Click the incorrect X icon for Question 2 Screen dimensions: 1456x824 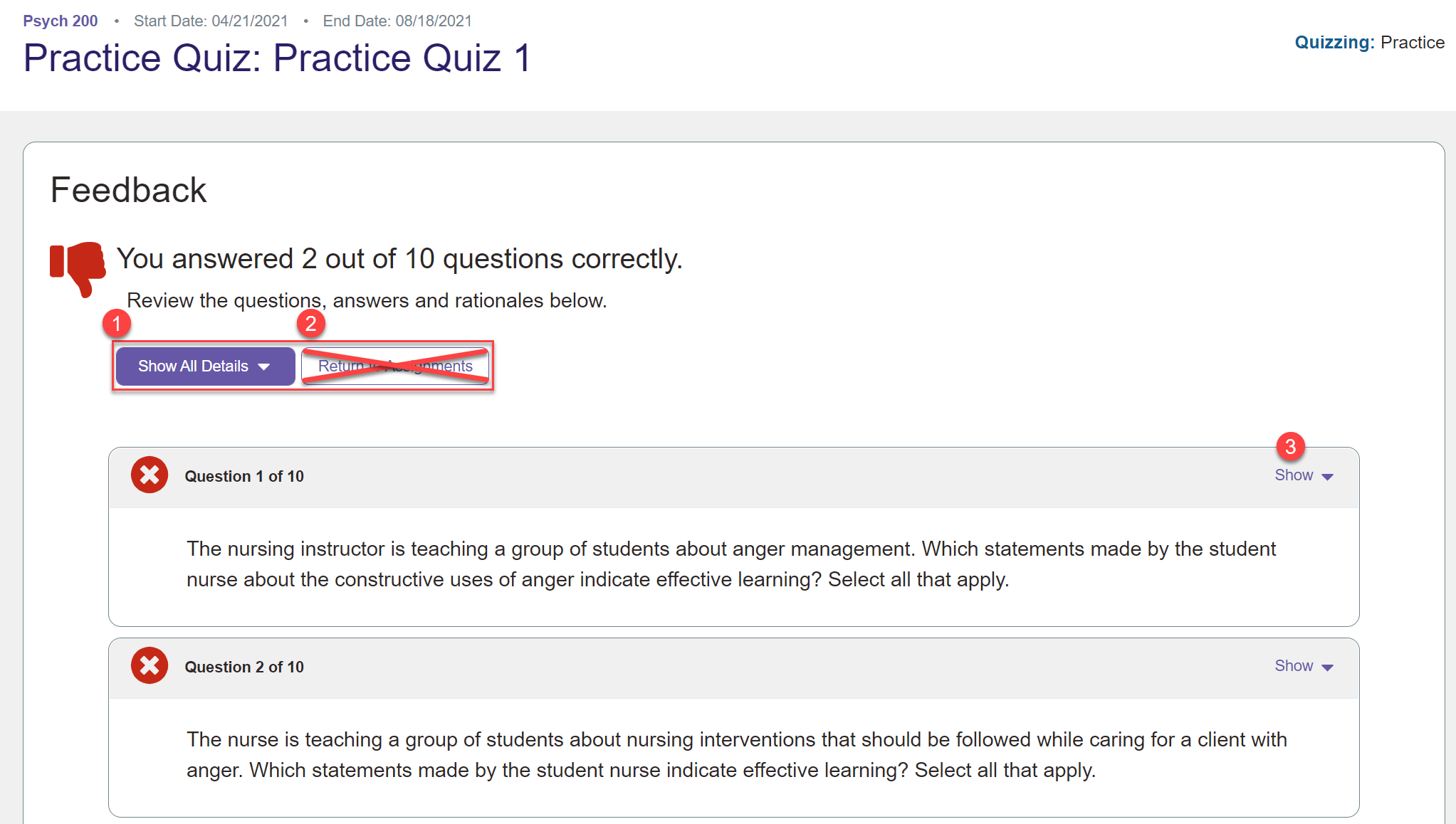[150, 666]
